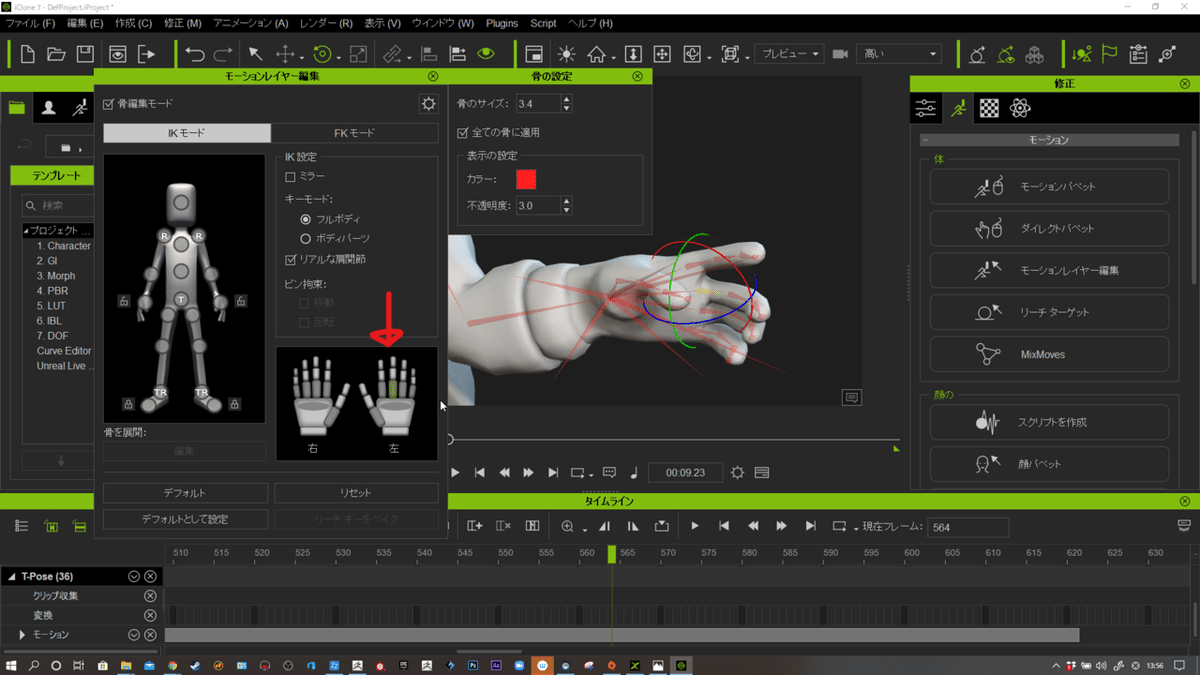
Task: Click the green playhead marker on timeline ruler
Action: (612, 553)
